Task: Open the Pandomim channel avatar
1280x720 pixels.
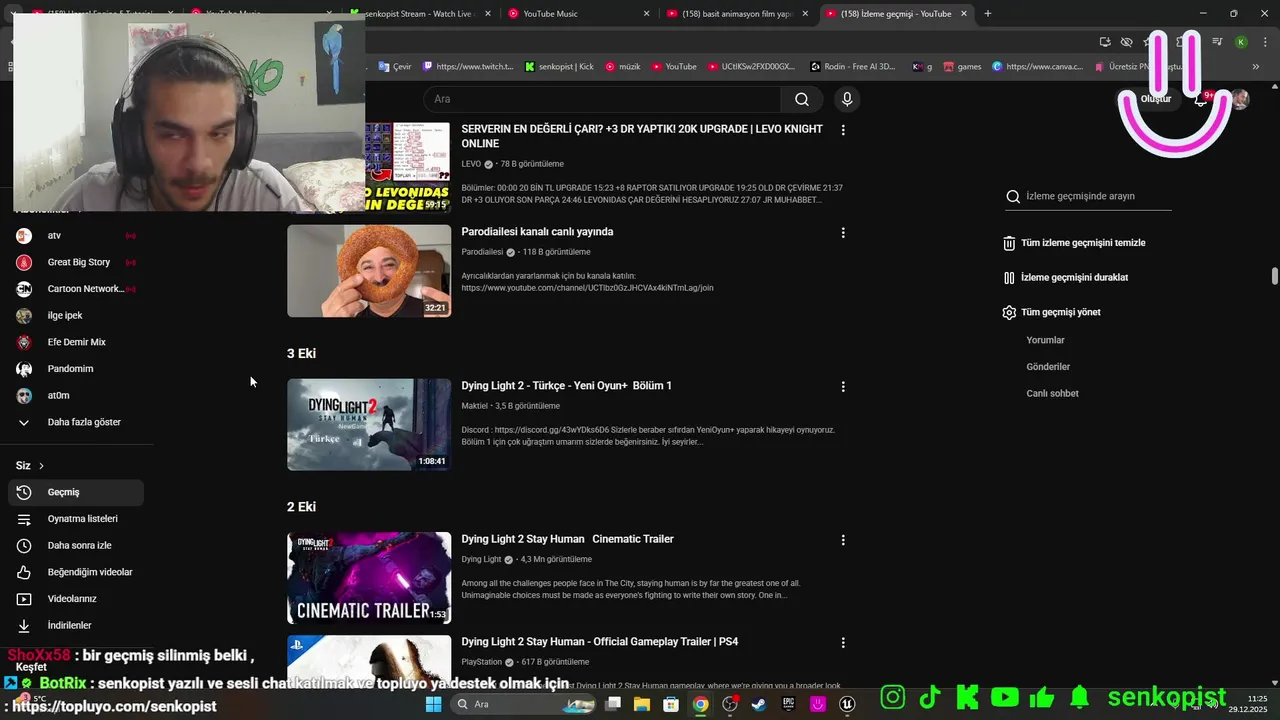Action: (x=24, y=369)
